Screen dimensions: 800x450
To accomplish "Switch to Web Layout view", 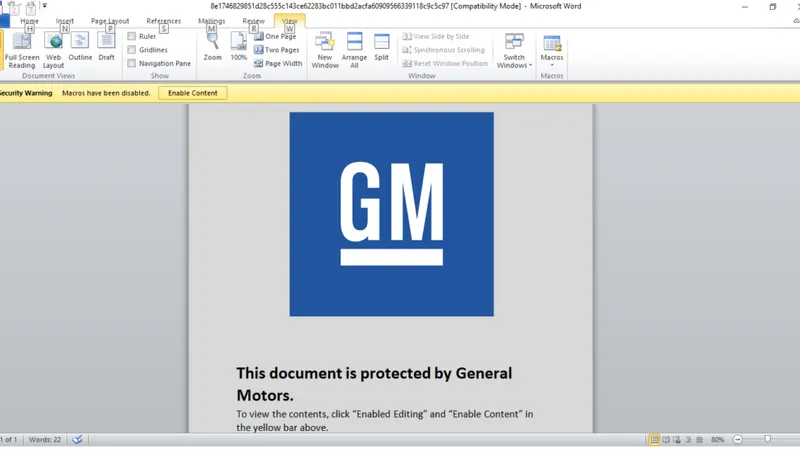I will coord(53,50).
